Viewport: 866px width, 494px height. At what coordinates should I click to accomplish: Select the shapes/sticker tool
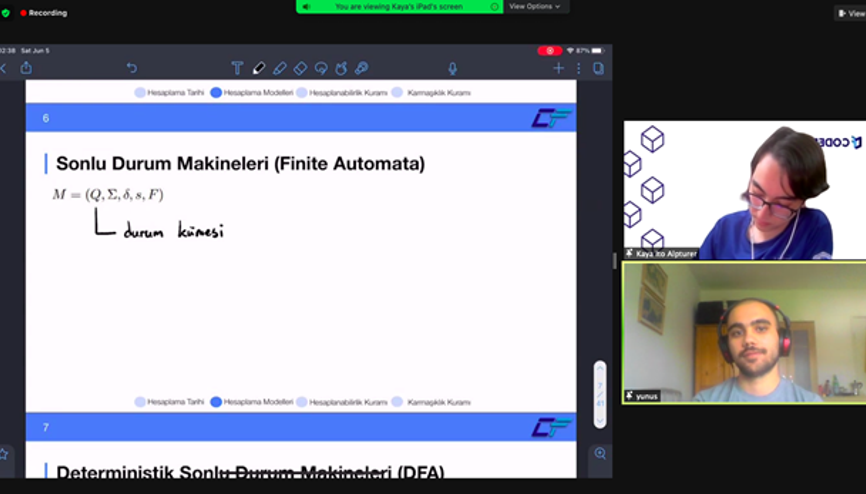(341, 68)
